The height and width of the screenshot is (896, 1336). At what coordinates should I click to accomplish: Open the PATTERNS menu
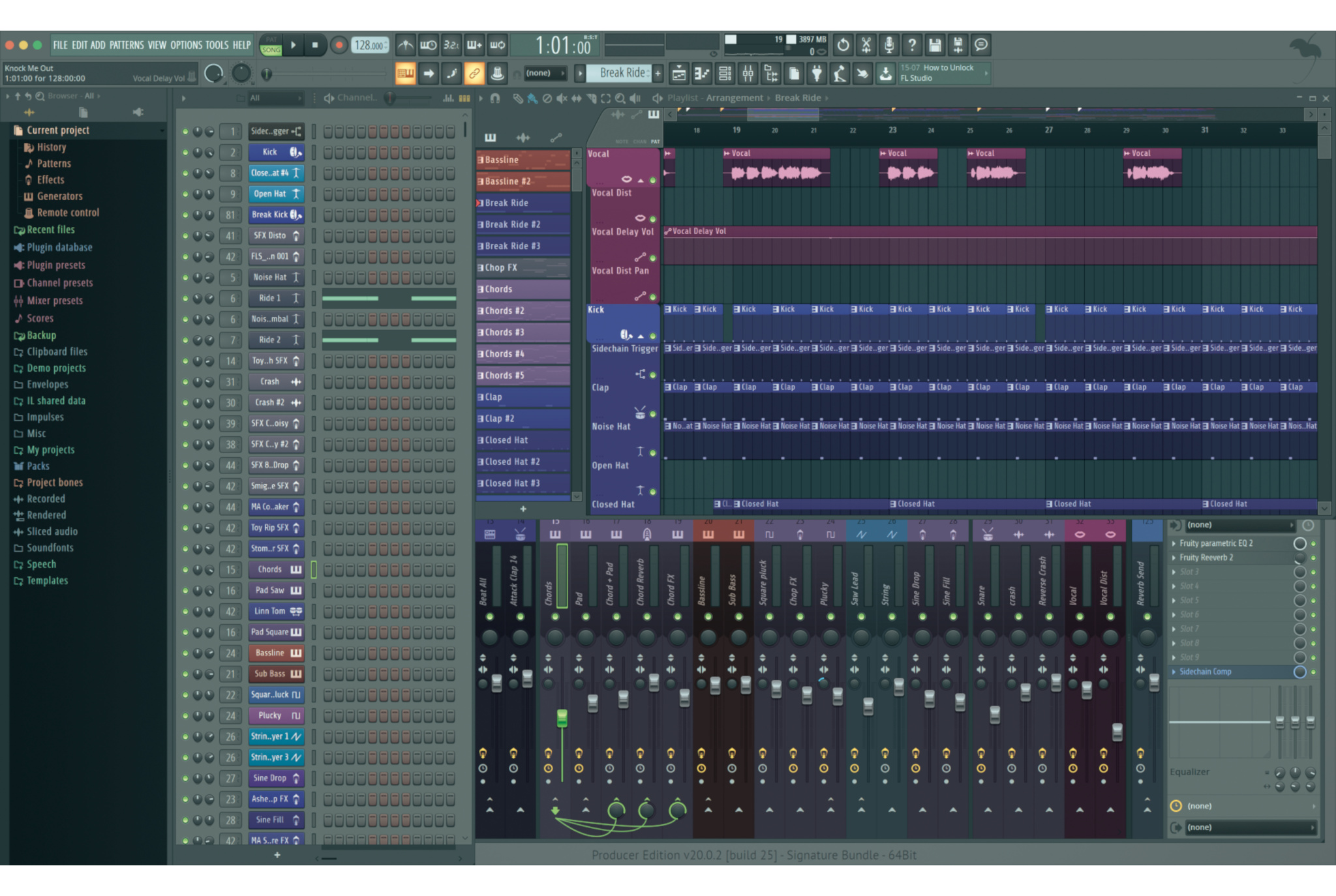(x=127, y=45)
